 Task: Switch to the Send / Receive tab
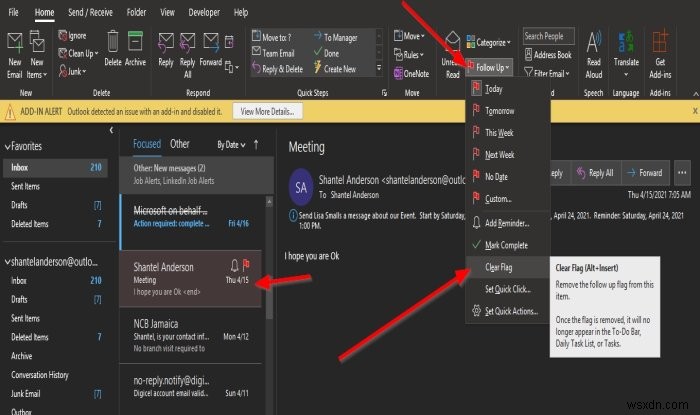click(x=90, y=12)
